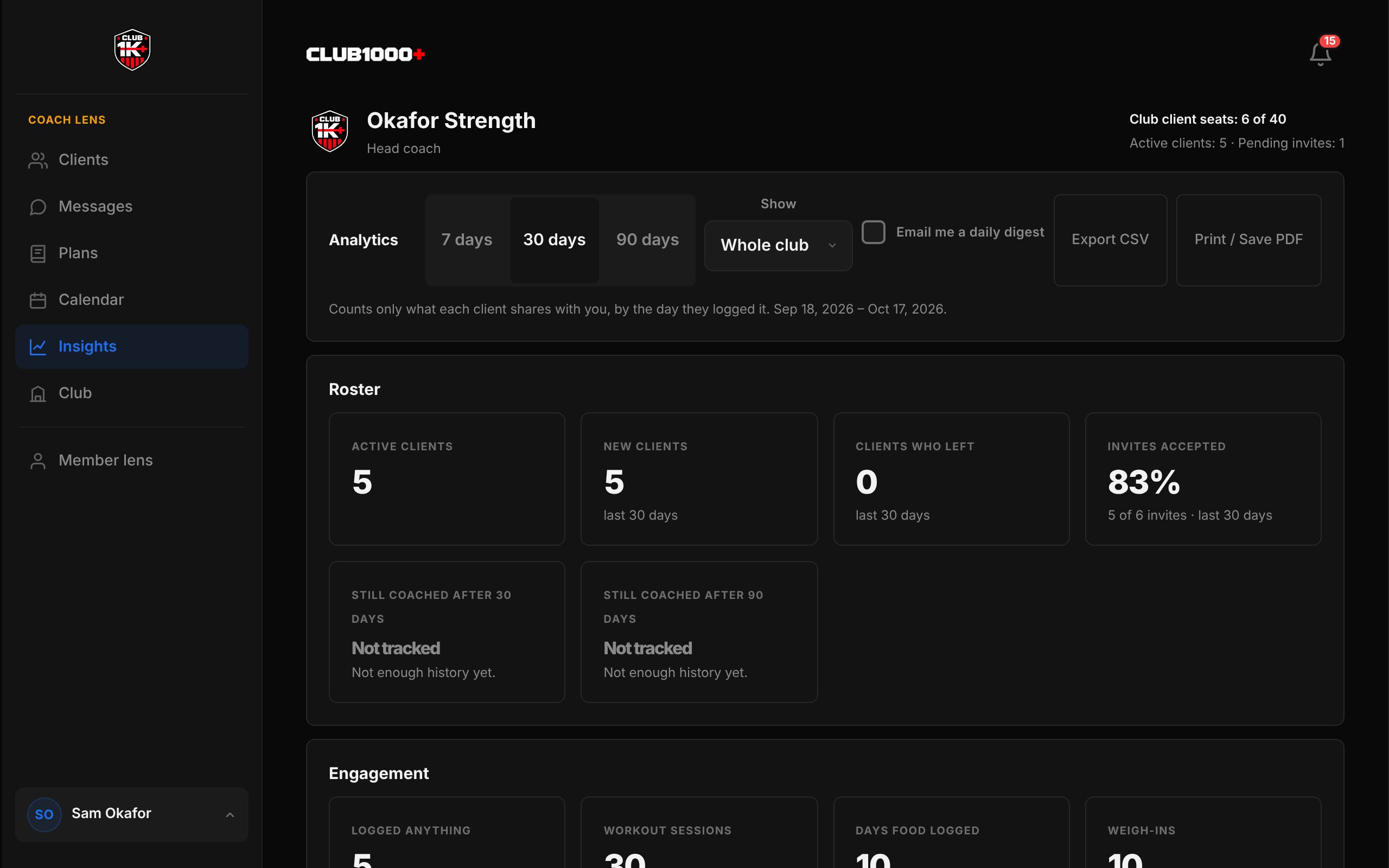Click the Insights chart icon
1389x868 pixels.
[38, 347]
